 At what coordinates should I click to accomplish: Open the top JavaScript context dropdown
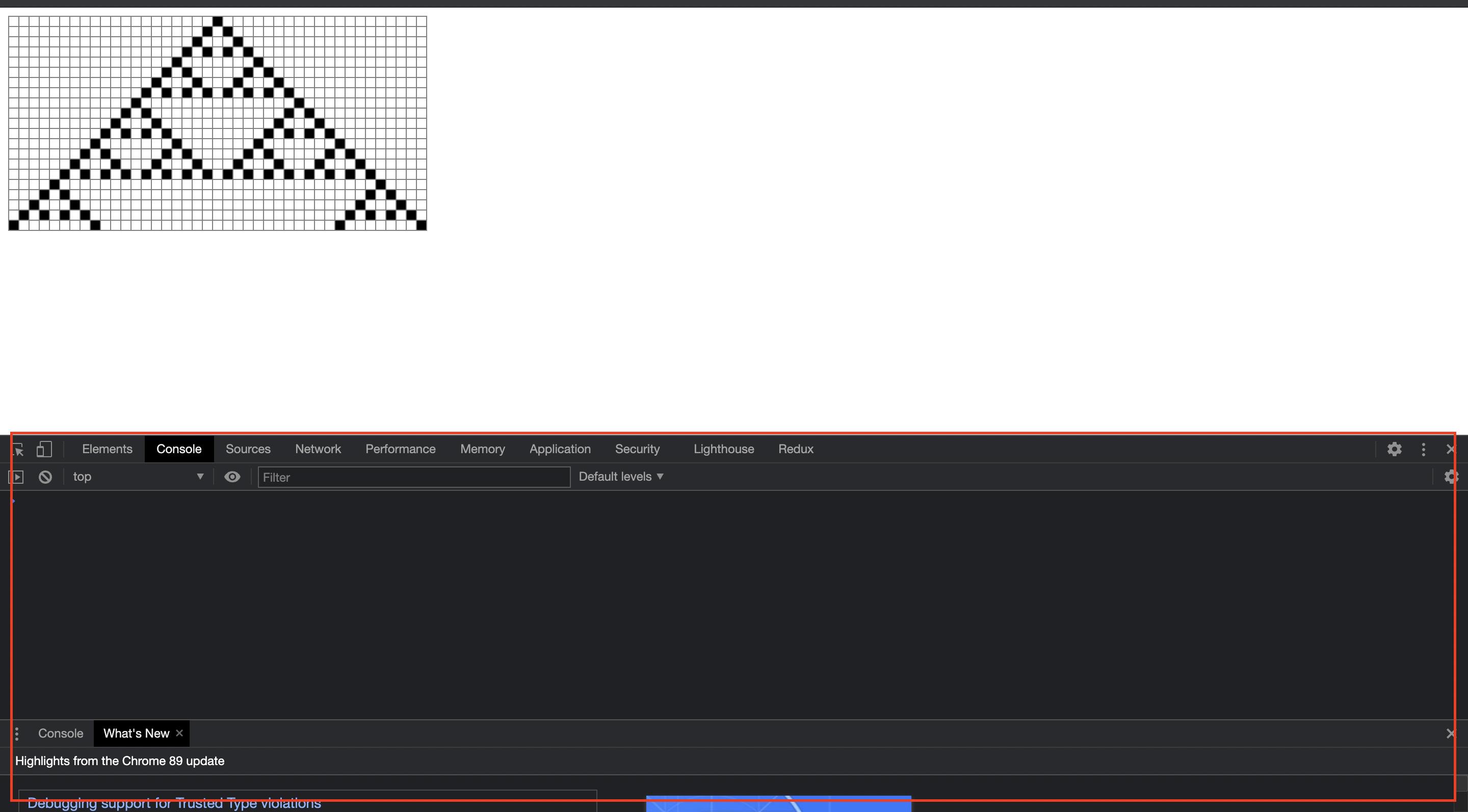point(137,477)
